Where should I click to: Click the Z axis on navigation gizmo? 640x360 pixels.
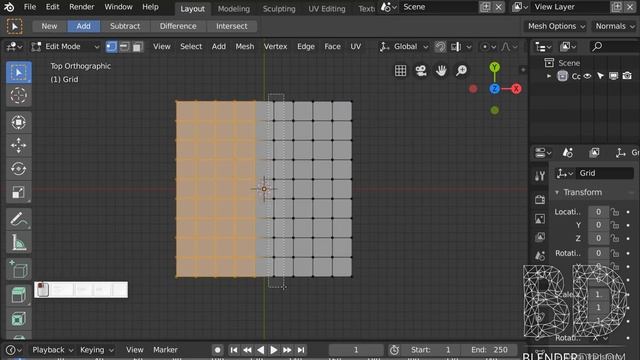pos(494,89)
